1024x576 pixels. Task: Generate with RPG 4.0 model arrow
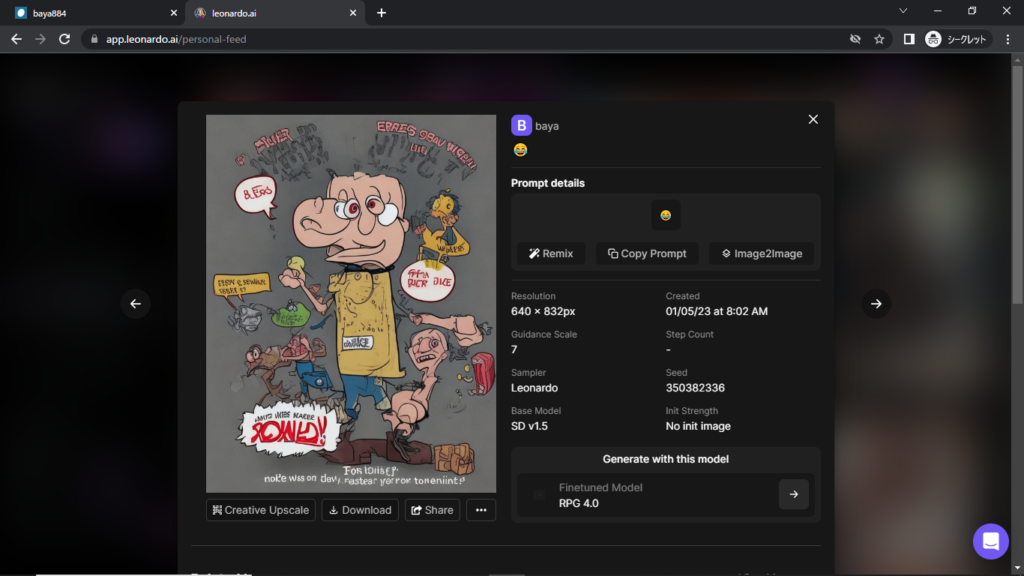coord(793,494)
